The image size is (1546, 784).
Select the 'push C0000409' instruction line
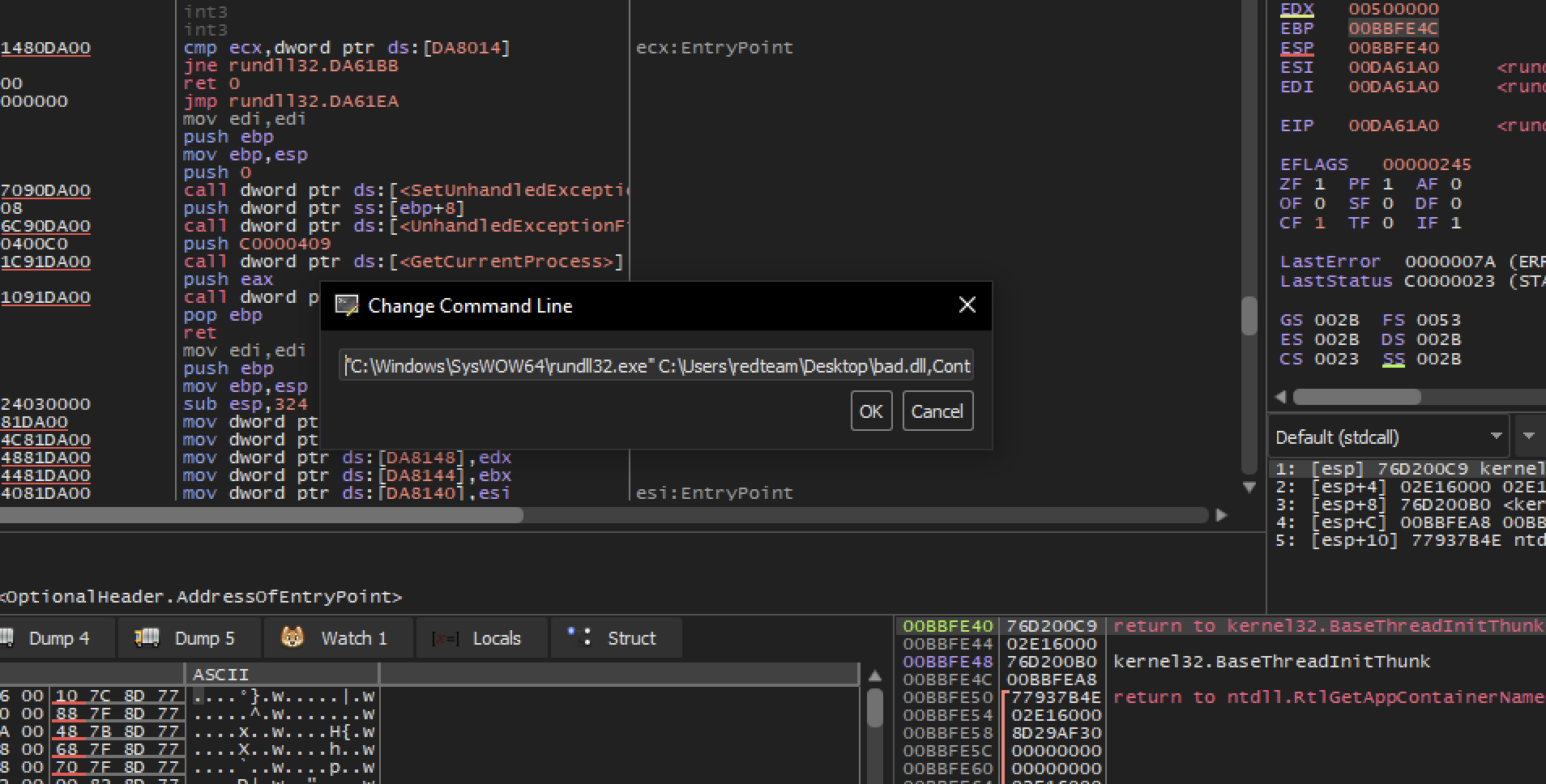click(257, 244)
